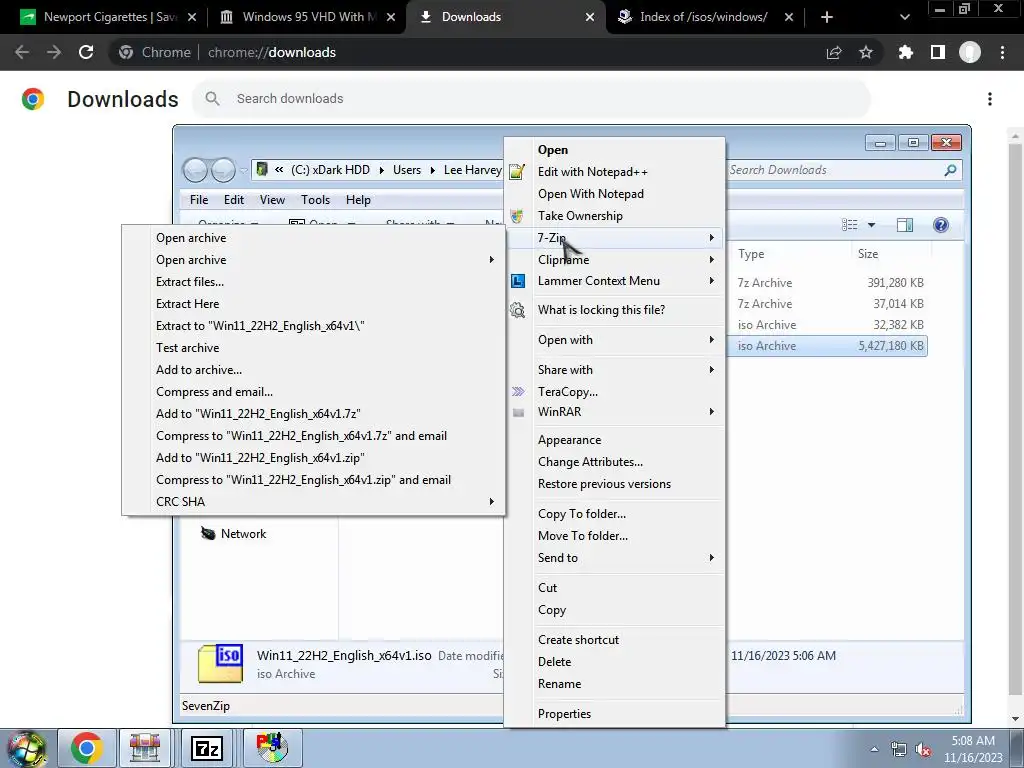Image resolution: width=1024 pixels, height=768 pixels.
Task: Choose Take Ownership
Action: pyautogui.click(x=580, y=216)
